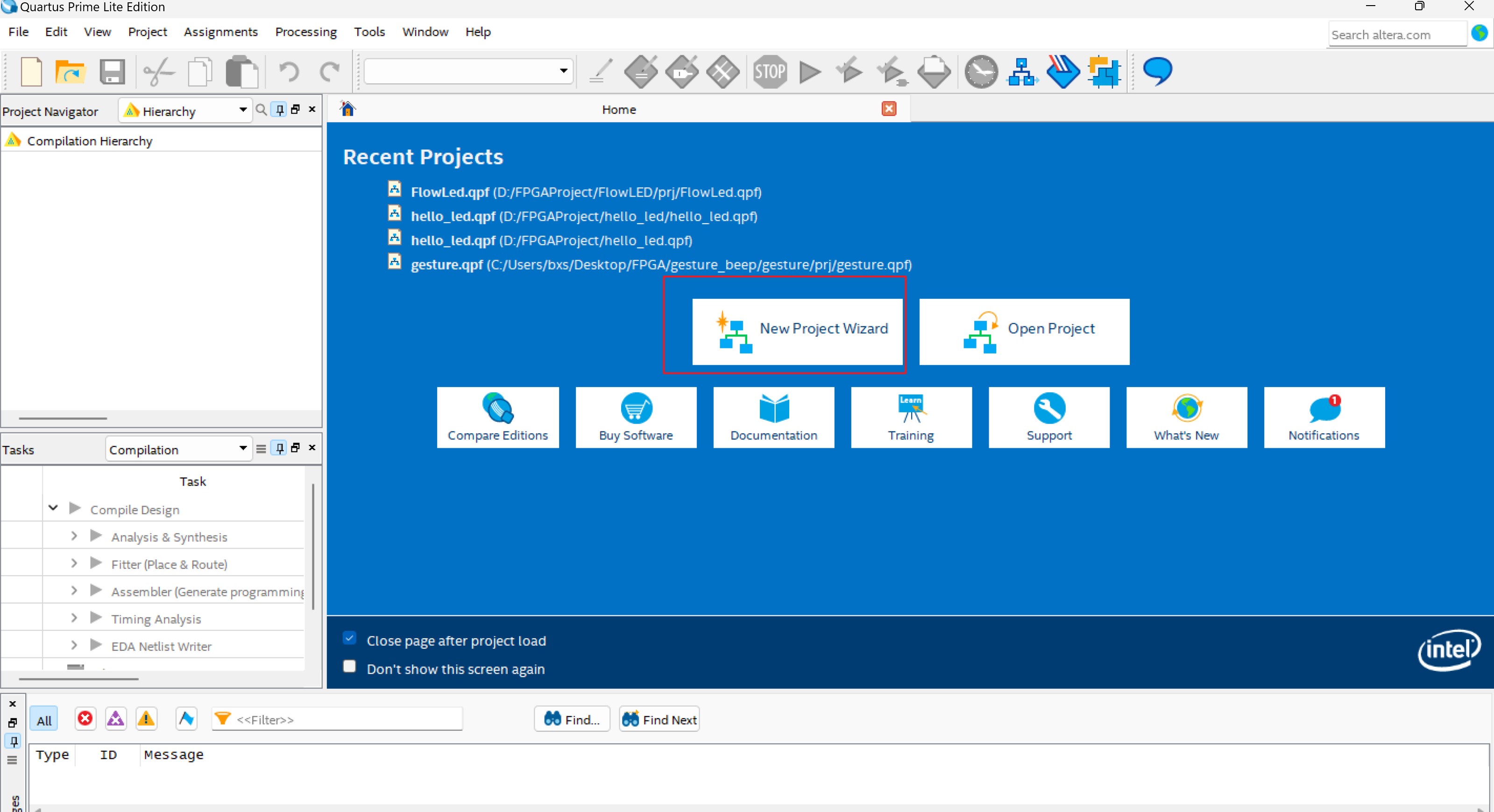The image size is (1494, 812).
Task: Open the File menu
Action: click(19, 32)
